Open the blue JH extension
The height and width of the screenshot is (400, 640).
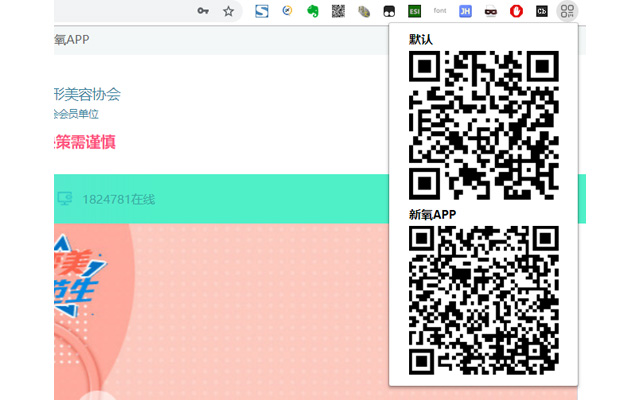[465, 11]
